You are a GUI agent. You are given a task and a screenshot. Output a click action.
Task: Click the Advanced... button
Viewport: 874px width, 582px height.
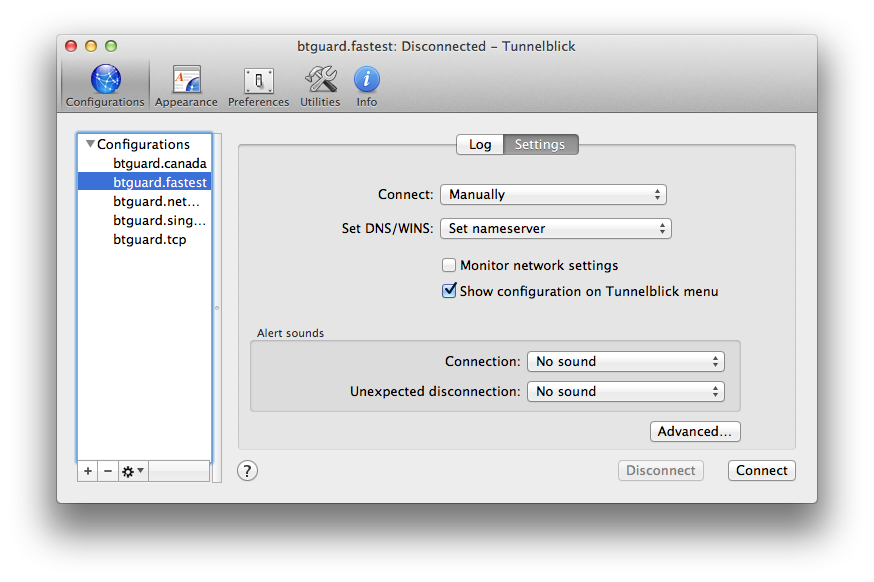pyautogui.click(x=695, y=432)
